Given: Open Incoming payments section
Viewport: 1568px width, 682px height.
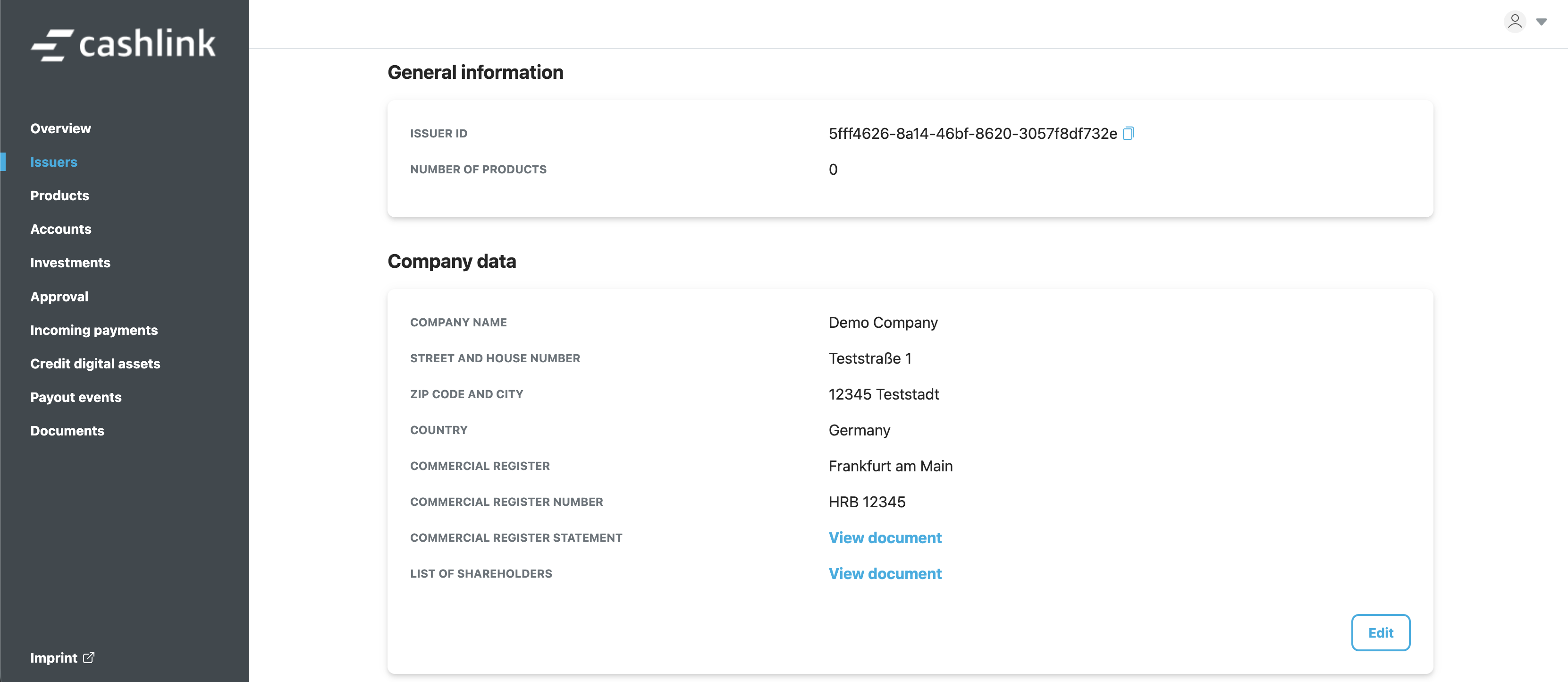Looking at the screenshot, I should pos(94,330).
